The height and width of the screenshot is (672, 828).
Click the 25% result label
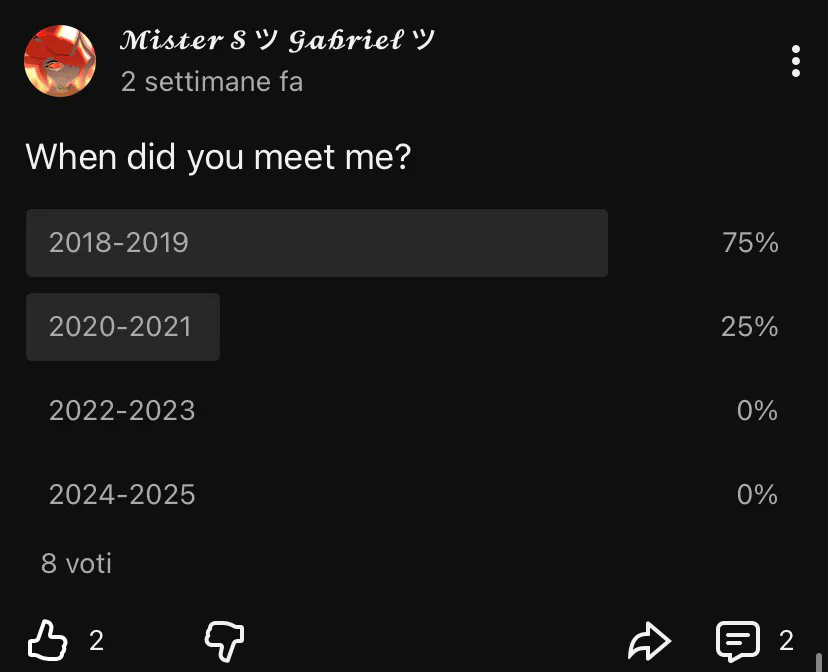click(750, 327)
